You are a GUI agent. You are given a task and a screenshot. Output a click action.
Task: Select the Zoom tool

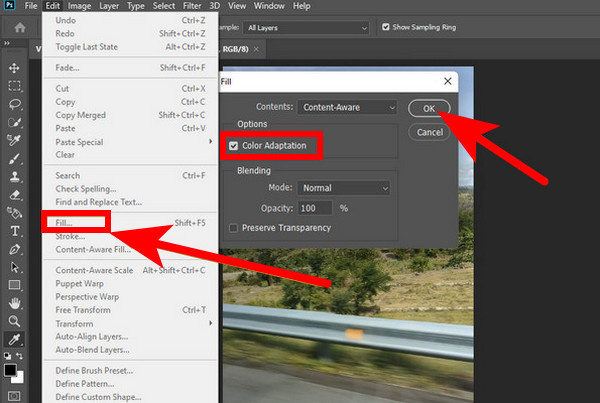coord(14,321)
